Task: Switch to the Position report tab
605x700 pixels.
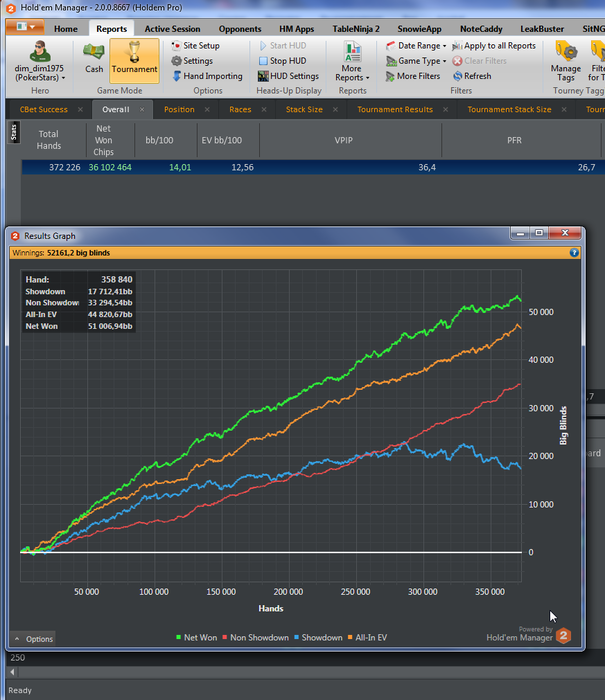Action: 179,109
